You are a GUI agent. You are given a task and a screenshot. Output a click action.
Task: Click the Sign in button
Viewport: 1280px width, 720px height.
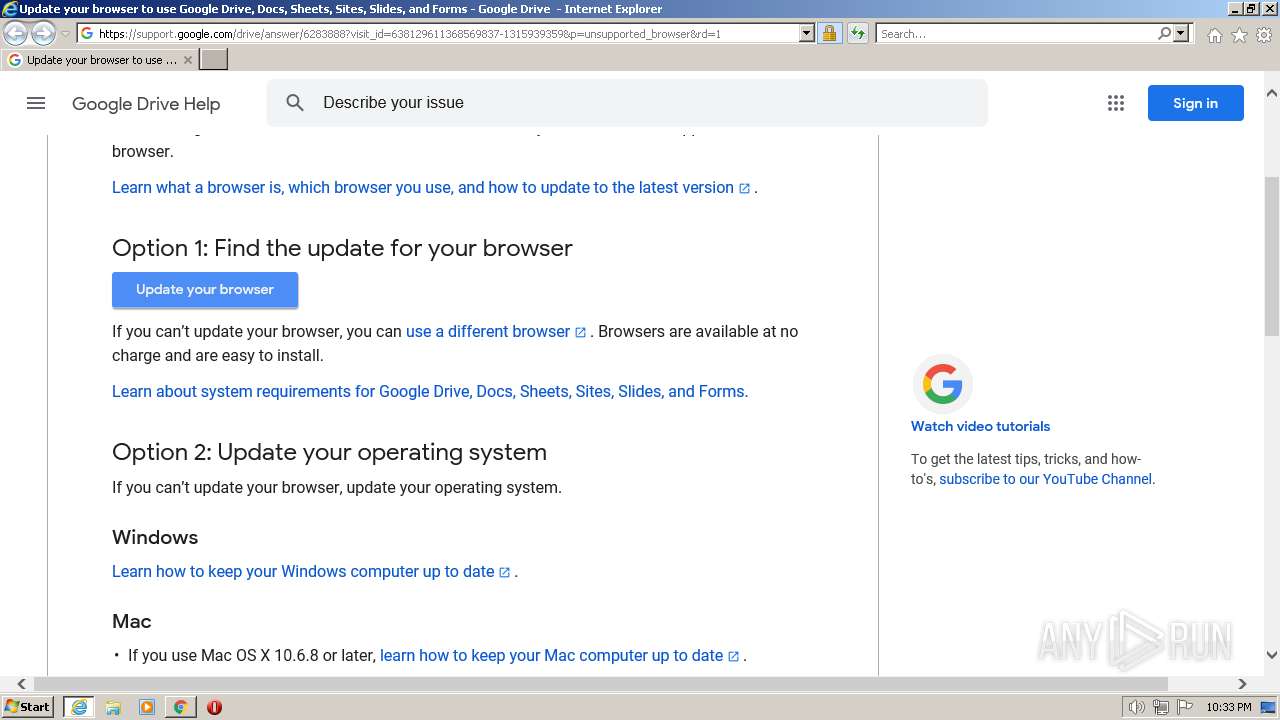(x=1195, y=103)
